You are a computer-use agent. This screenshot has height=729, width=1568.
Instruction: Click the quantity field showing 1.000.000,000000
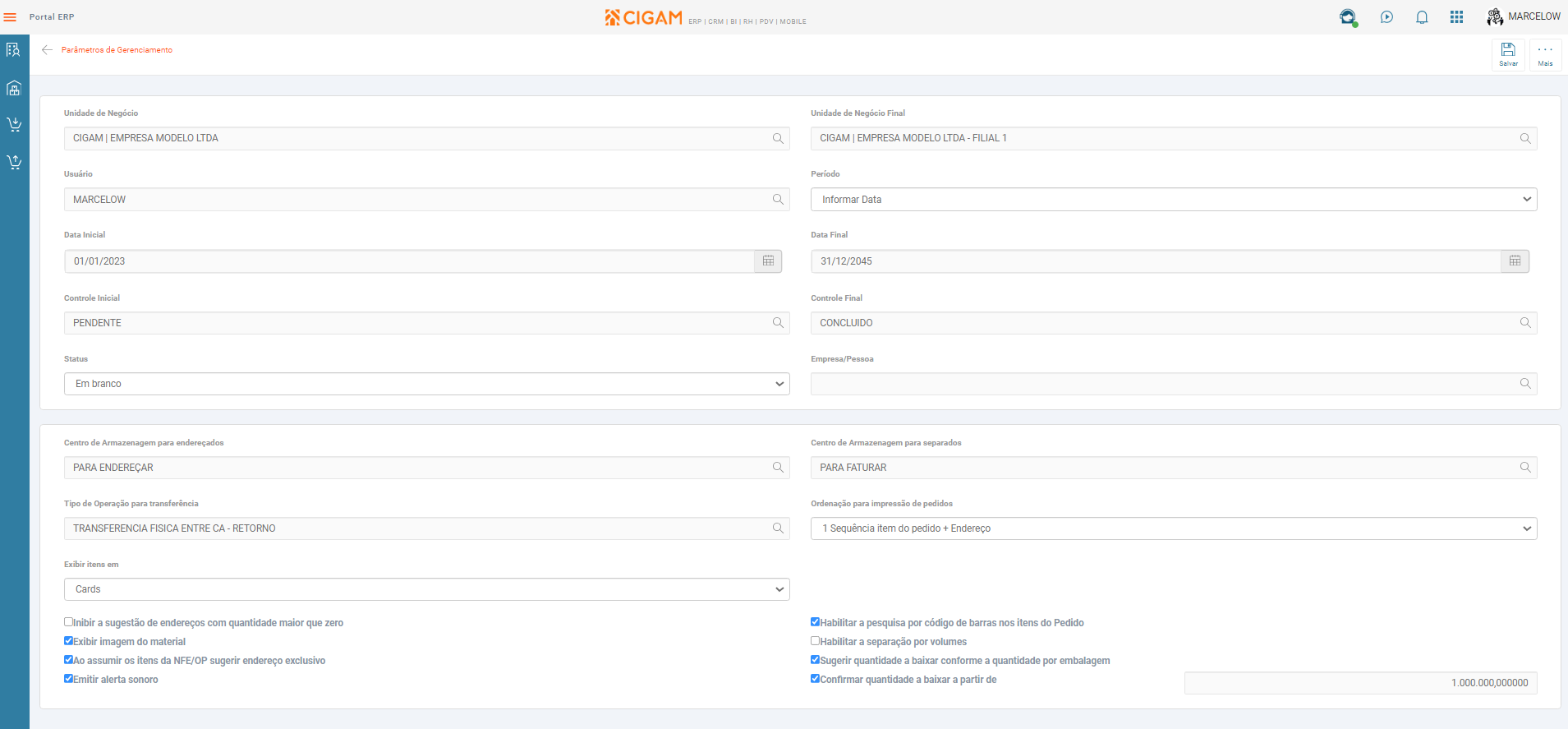pyautogui.click(x=1360, y=683)
